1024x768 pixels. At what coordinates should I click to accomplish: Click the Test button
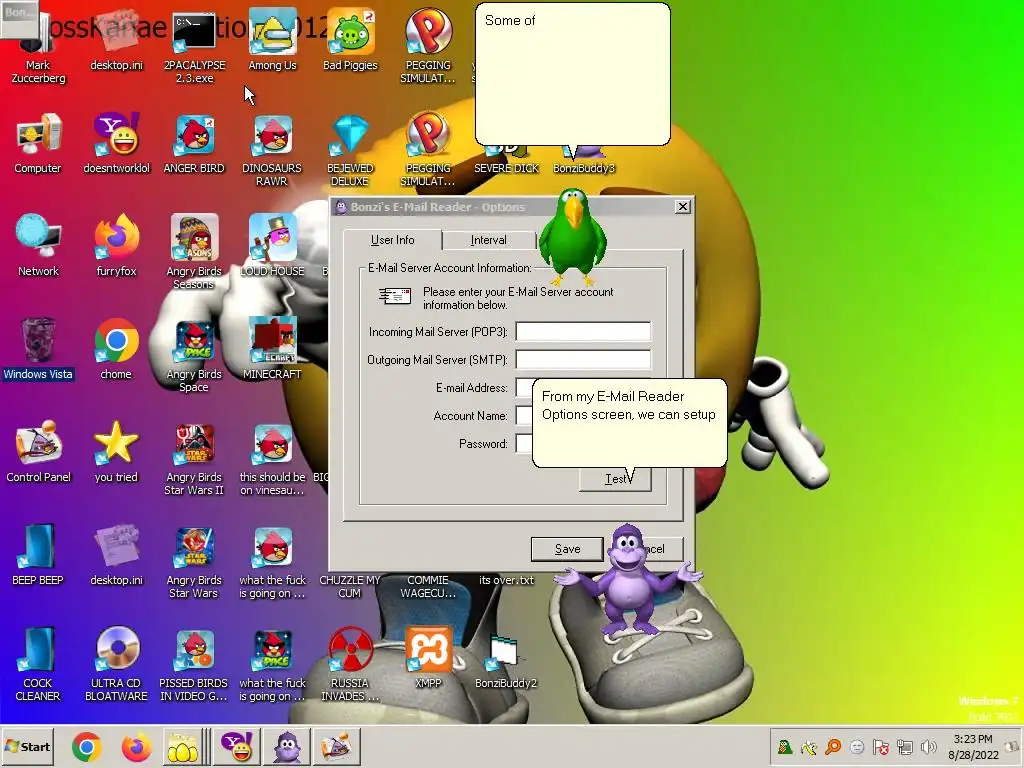coord(615,479)
